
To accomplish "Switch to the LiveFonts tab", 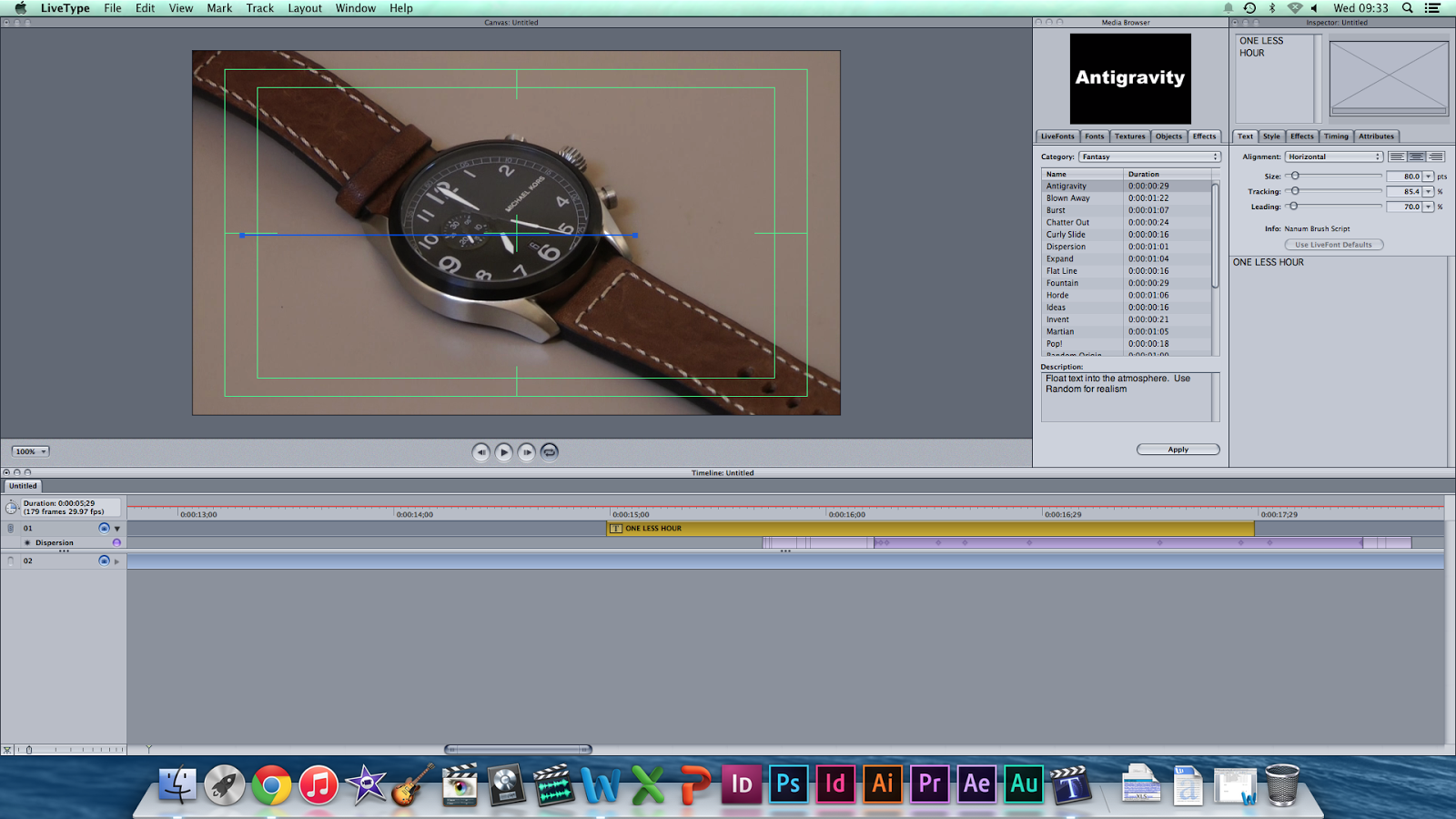I will pyautogui.click(x=1057, y=136).
